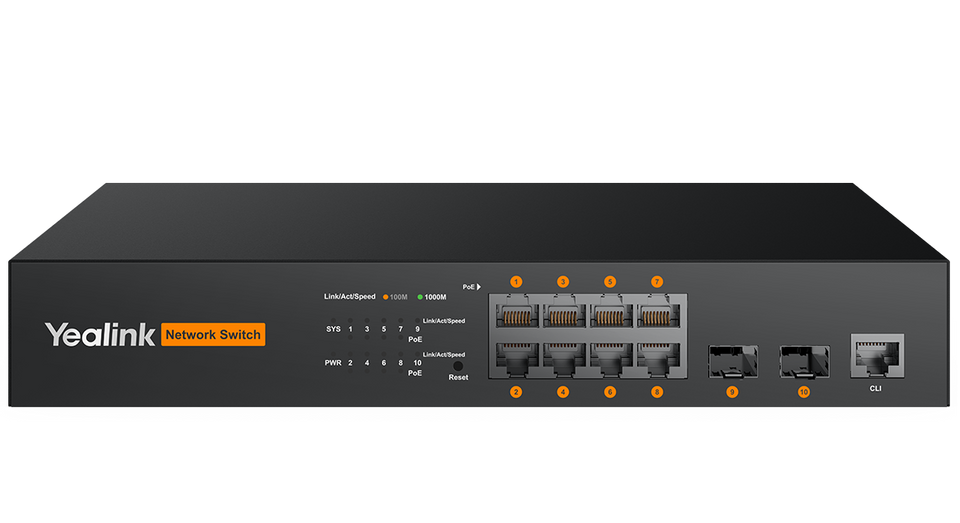
Task: Click orange circled number 3 badge
Action: click(563, 282)
